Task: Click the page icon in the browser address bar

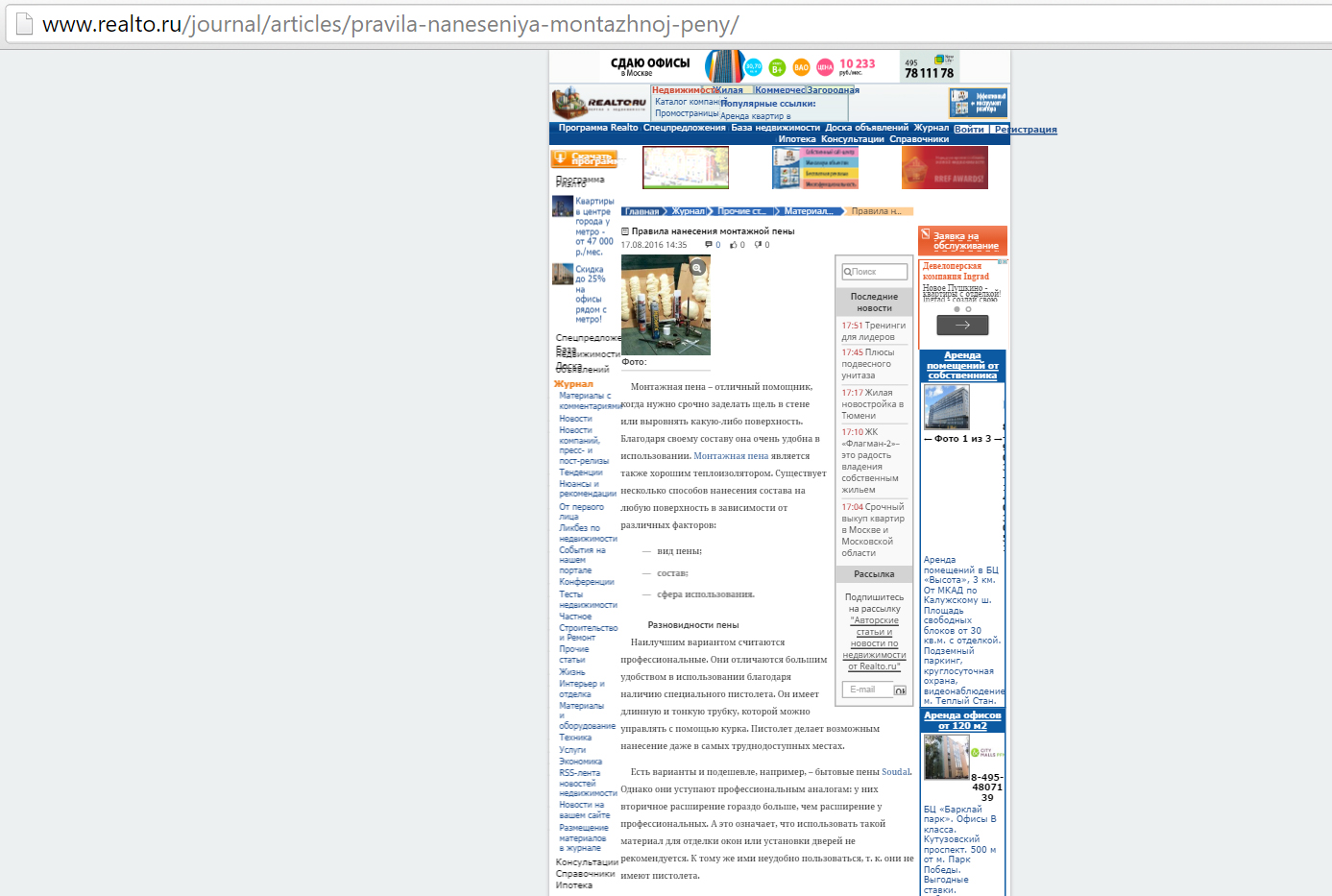Action: [x=25, y=24]
